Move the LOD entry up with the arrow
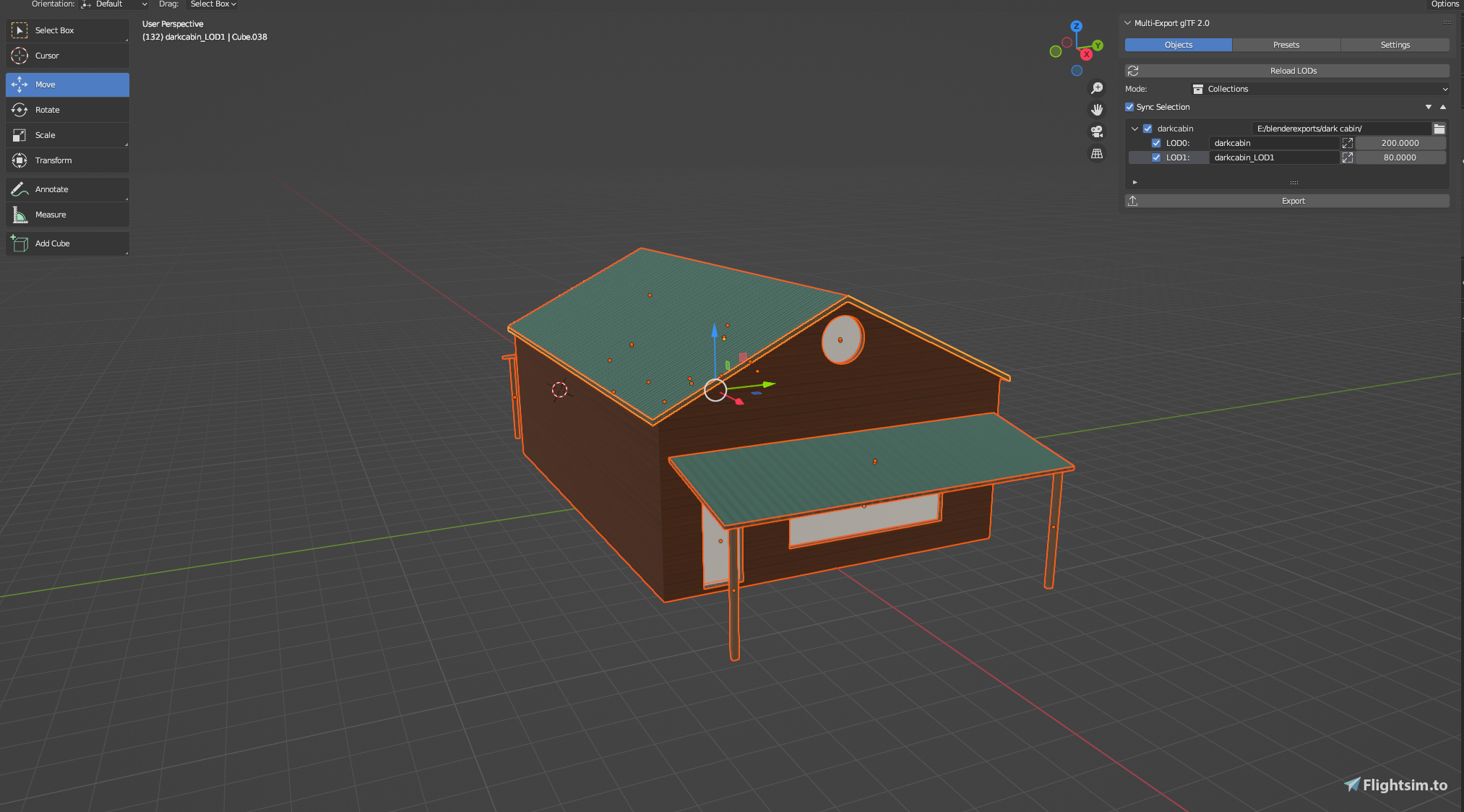The width and height of the screenshot is (1464, 812). [1443, 107]
